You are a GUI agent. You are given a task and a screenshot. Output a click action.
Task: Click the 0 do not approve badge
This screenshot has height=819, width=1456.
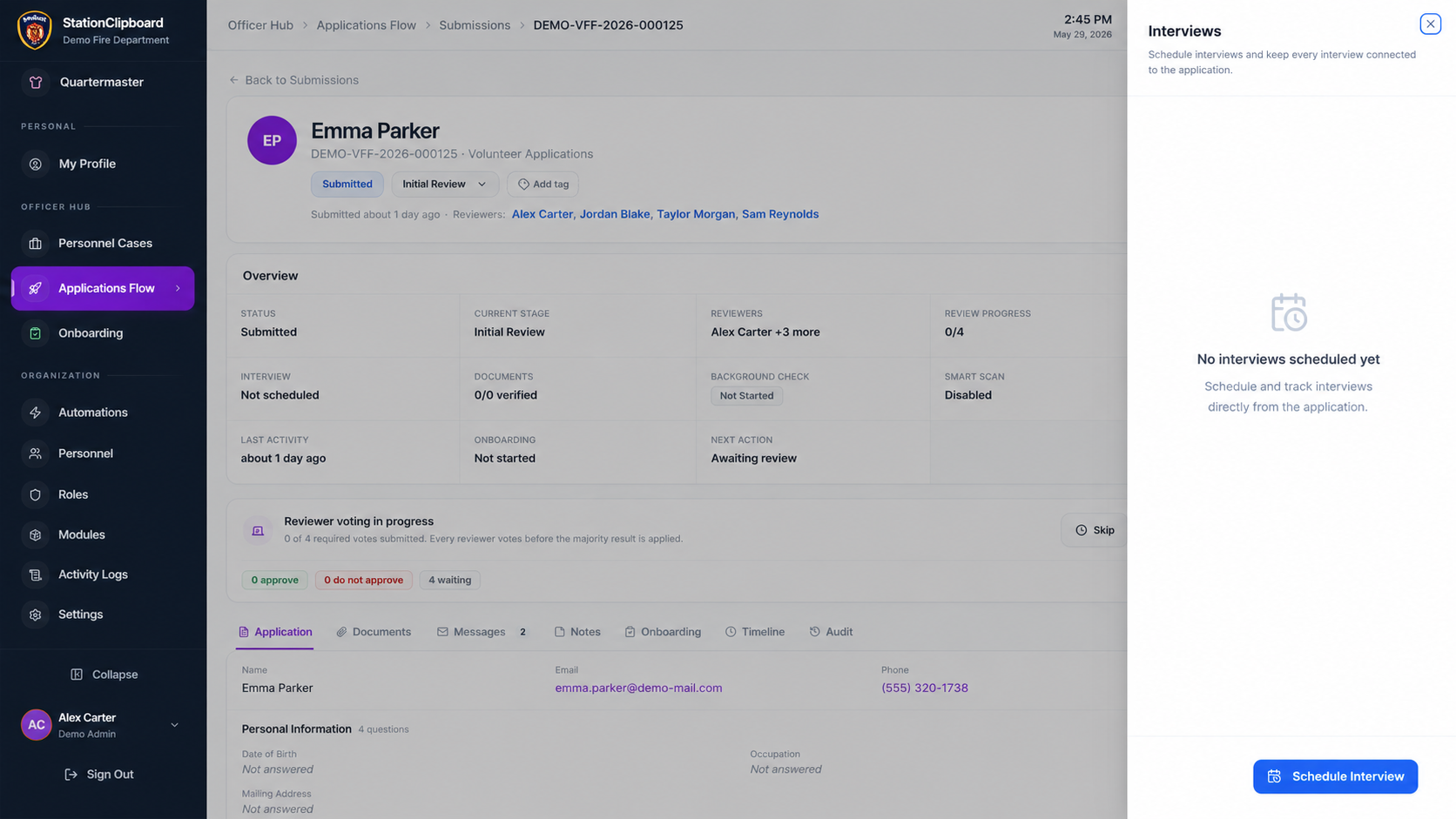[364, 580]
